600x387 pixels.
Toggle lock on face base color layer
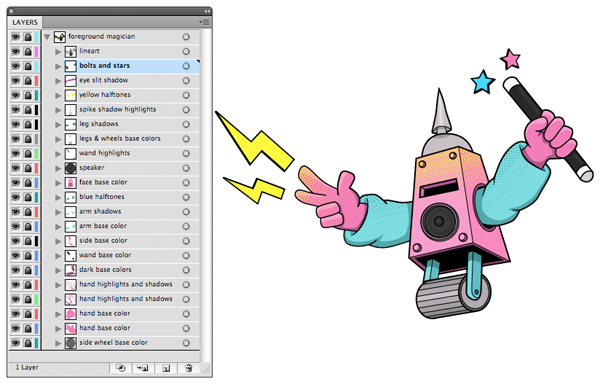click(x=28, y=182)
